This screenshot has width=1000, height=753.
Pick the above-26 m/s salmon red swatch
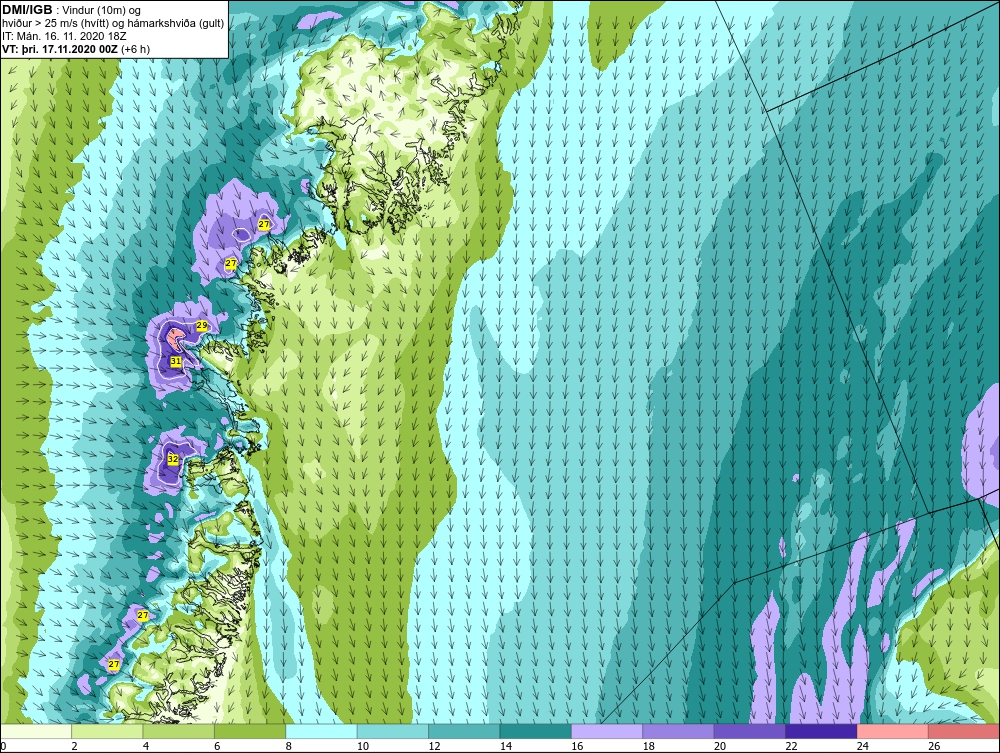(964, 731)
